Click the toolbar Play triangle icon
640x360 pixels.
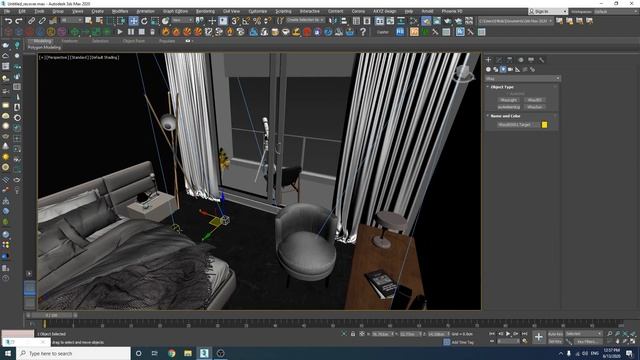tap(120, 31)
